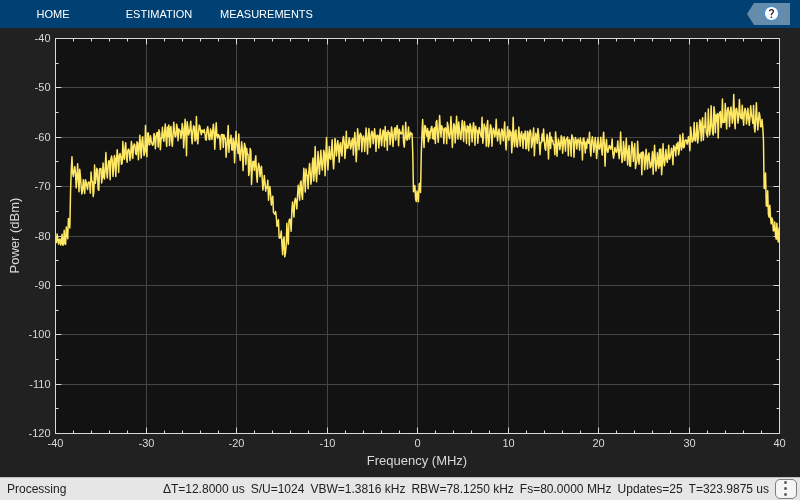
Task: Click the 40 tick label on frequency axis
Action: (779, 443)
